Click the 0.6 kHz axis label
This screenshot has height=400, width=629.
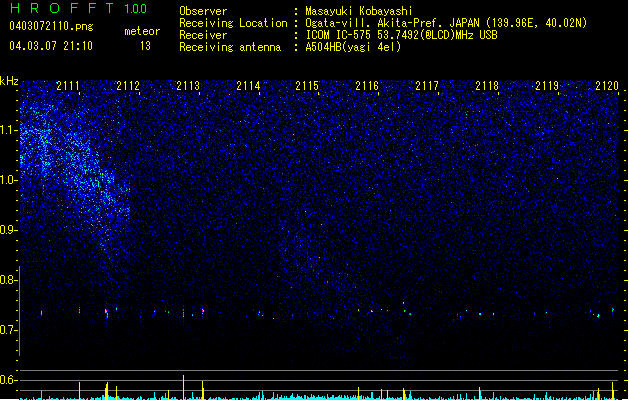8,380
